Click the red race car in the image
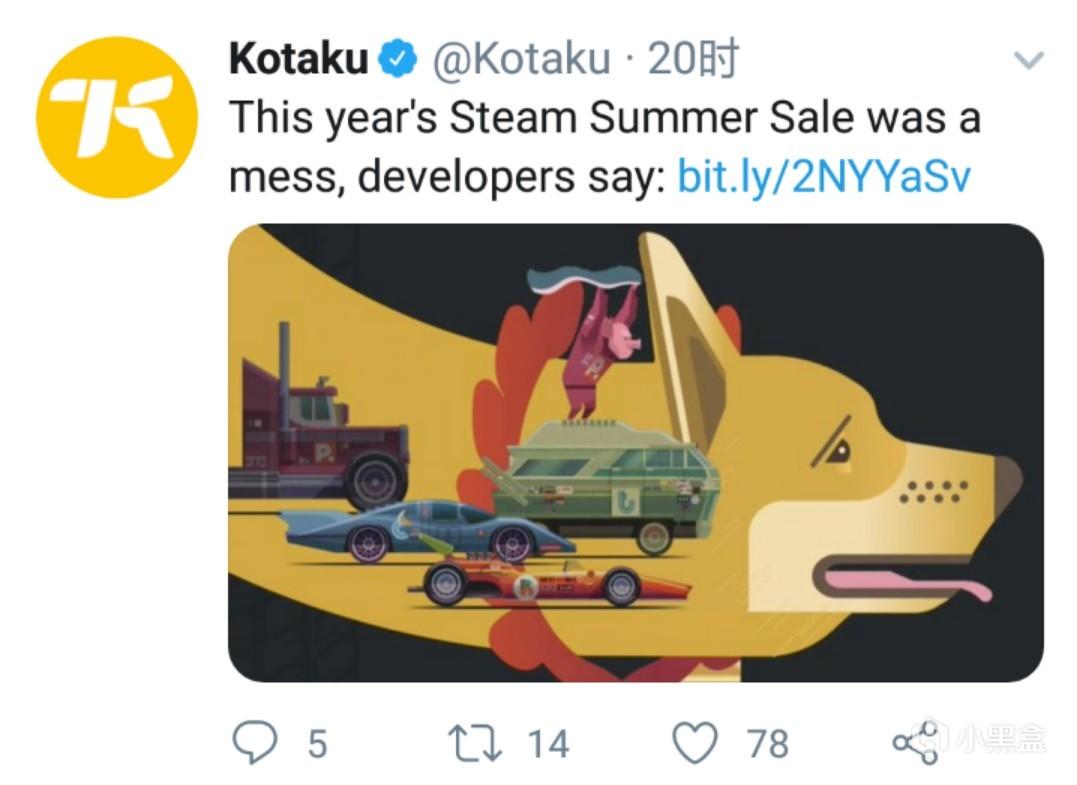The height and width of the screenshot is (785, 1077). click(x=549, y=581)
